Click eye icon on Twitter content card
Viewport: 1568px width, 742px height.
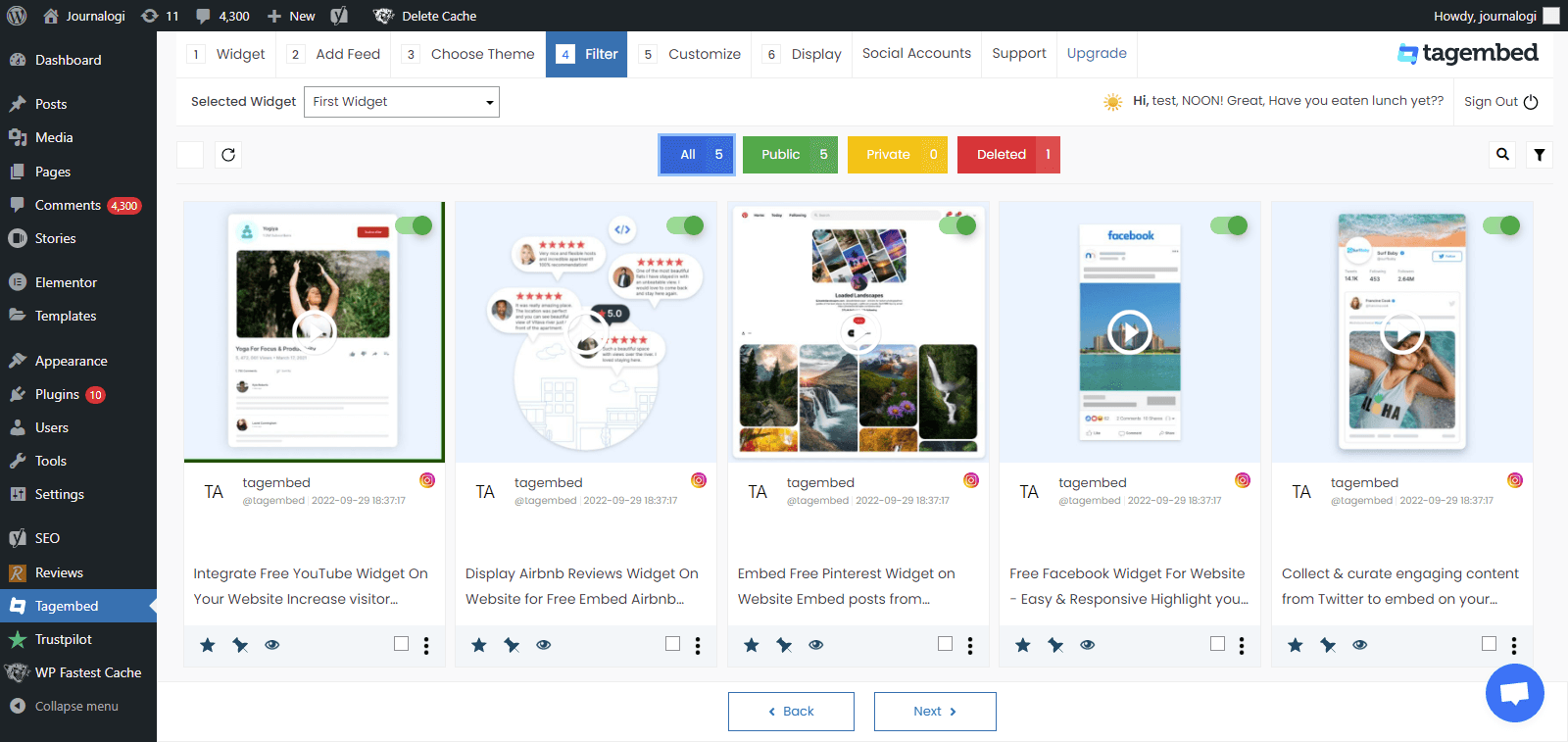point(1360,645)
